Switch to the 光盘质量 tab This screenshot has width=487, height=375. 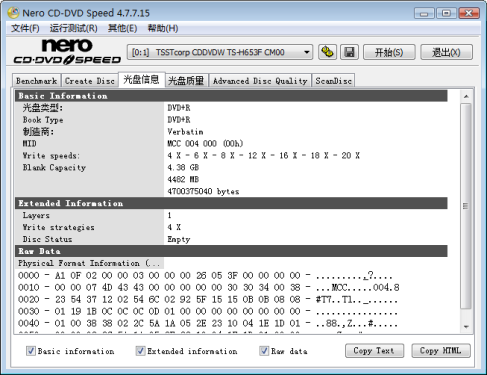click(186, 81)
